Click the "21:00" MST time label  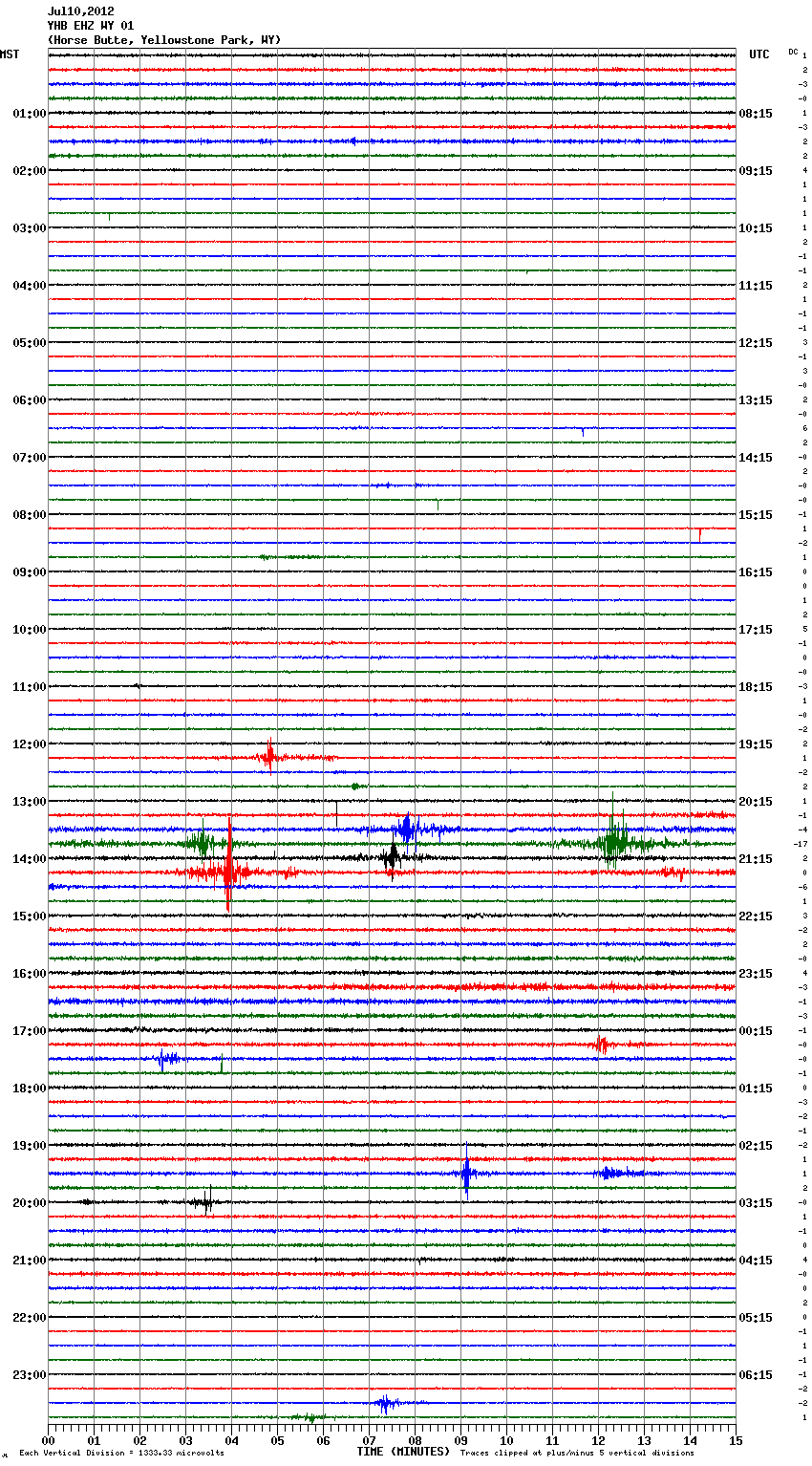pos(29,1261)
